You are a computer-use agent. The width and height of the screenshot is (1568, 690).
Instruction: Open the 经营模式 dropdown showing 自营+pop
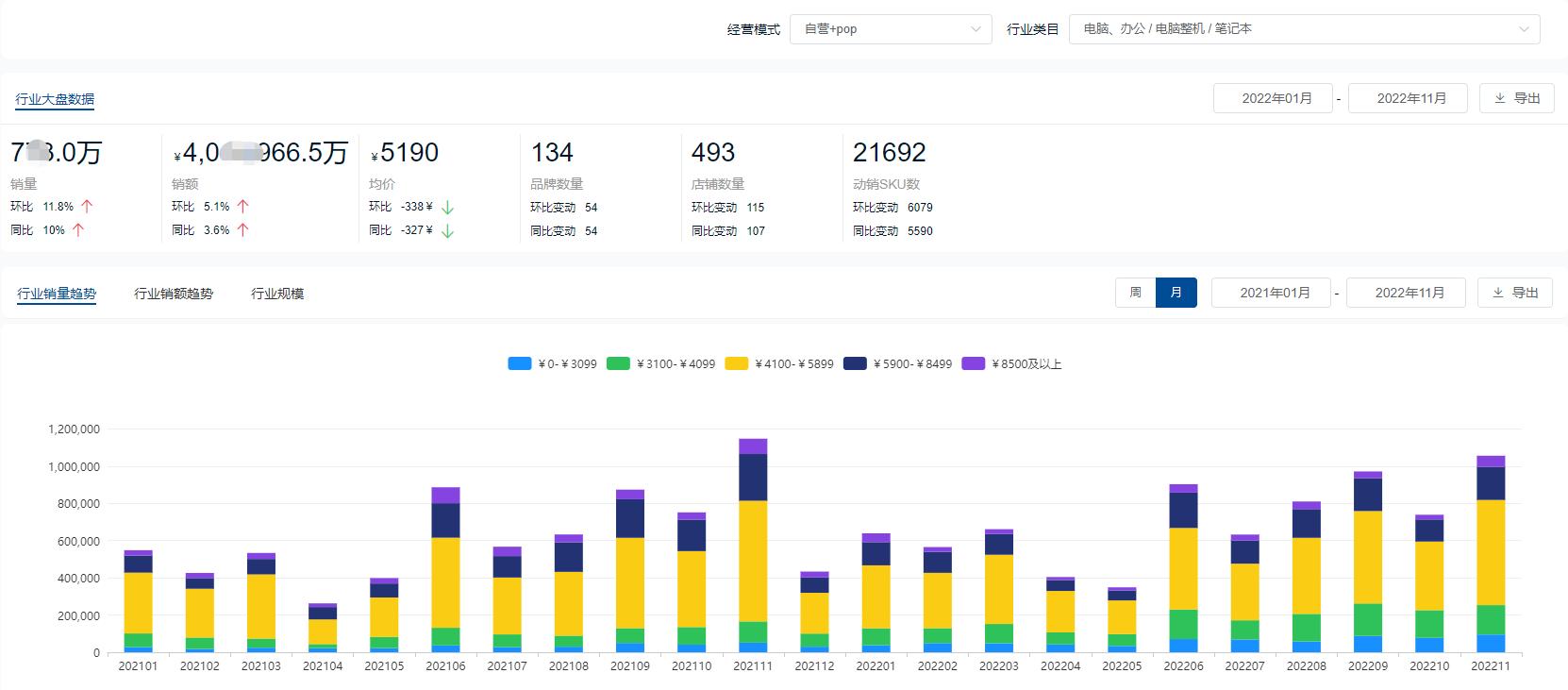click(890, 29)
